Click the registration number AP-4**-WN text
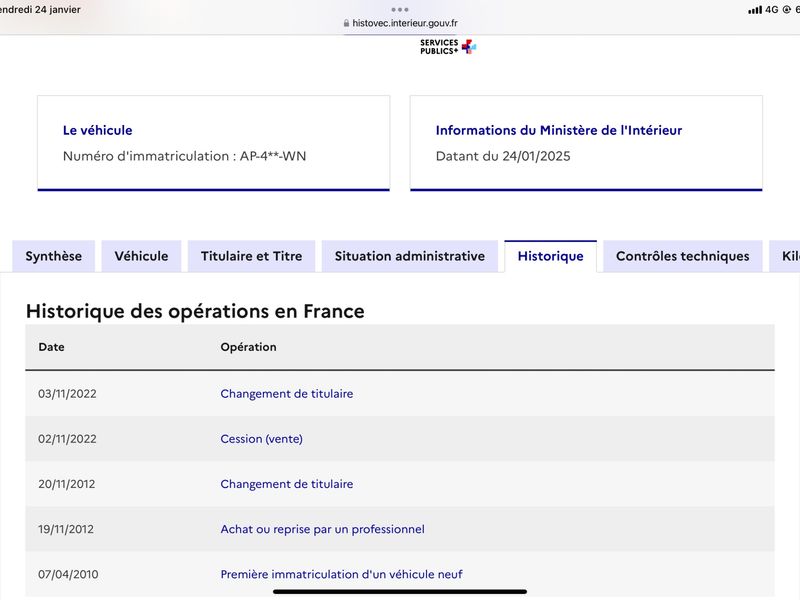The width and height of the screenshot is (800, 600). pos(273,156)
